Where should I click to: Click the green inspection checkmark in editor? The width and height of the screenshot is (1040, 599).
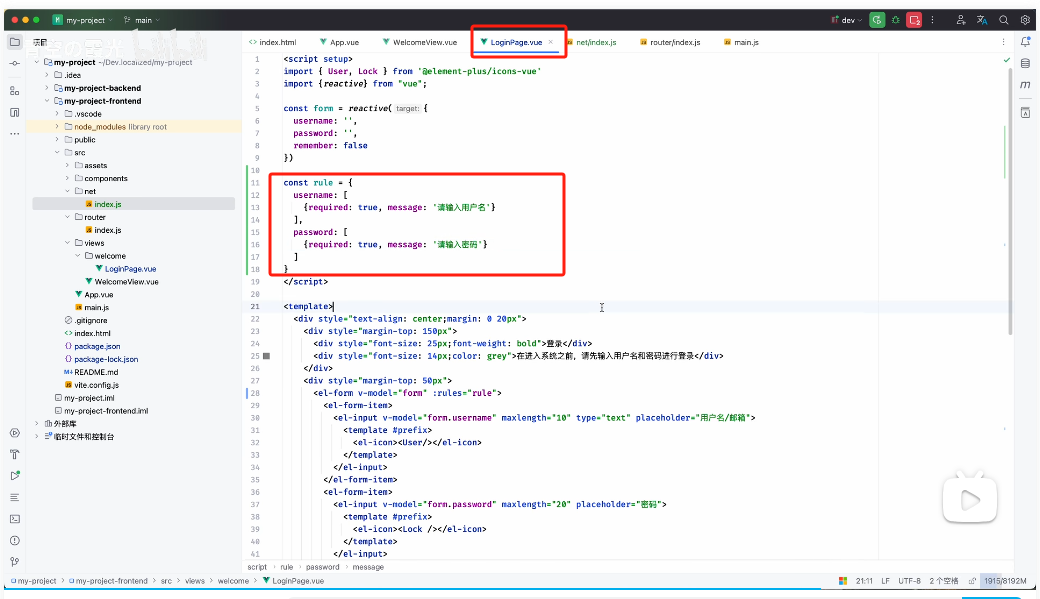1007,60
